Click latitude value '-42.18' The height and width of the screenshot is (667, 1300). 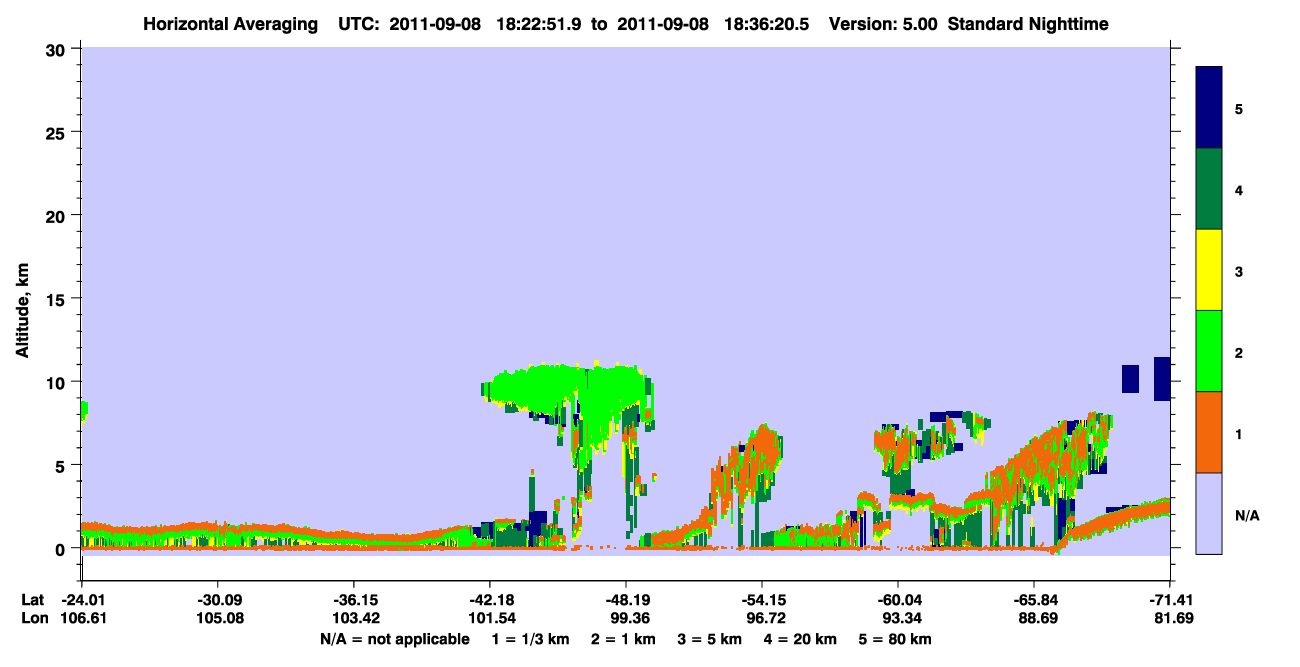(x=489, y=600)
